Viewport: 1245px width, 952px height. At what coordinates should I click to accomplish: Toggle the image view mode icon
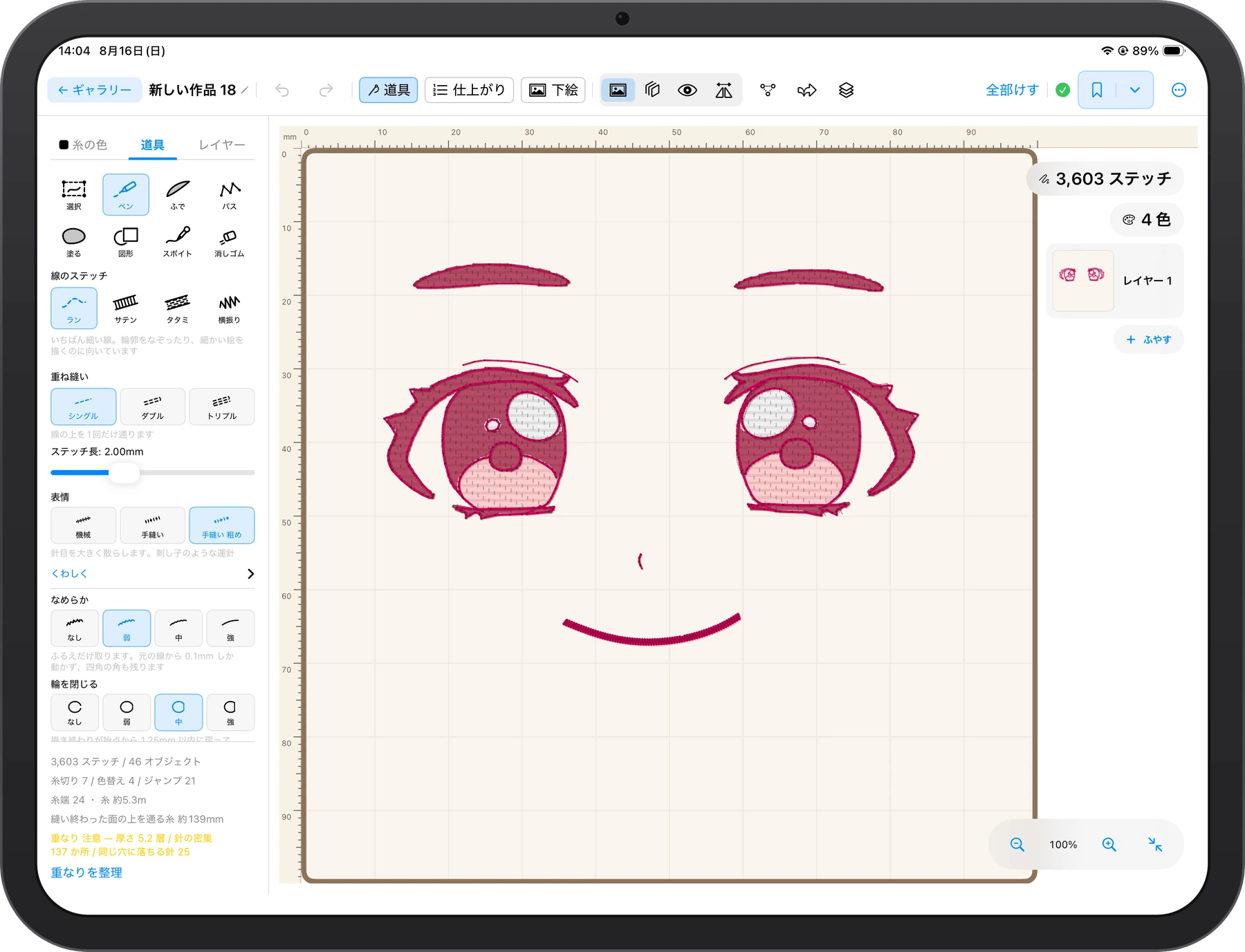coord(618,90)
